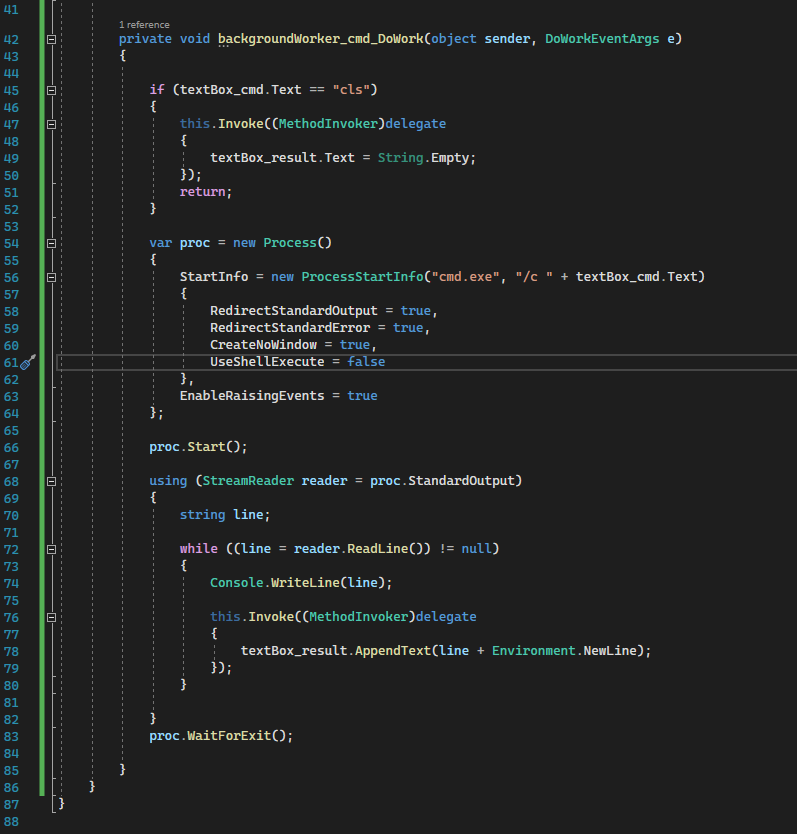Click RedirectStandardOutput on line 58
Viewport: 797px width, 834px height.
[294, 311]
